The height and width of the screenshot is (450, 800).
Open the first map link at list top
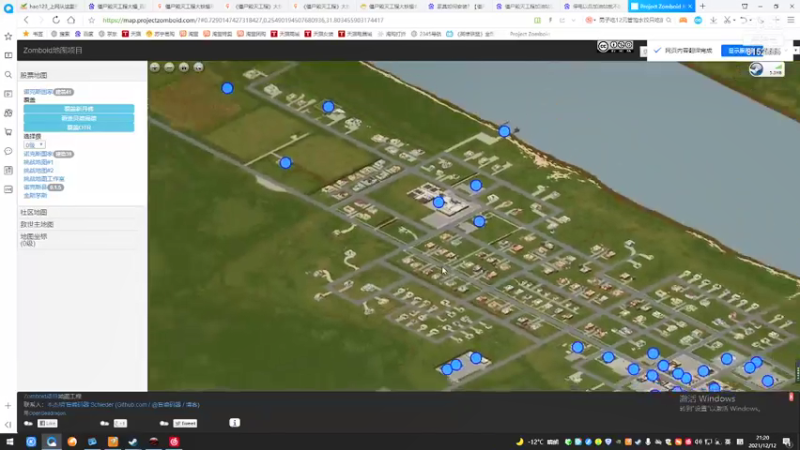tap(38, 92)
